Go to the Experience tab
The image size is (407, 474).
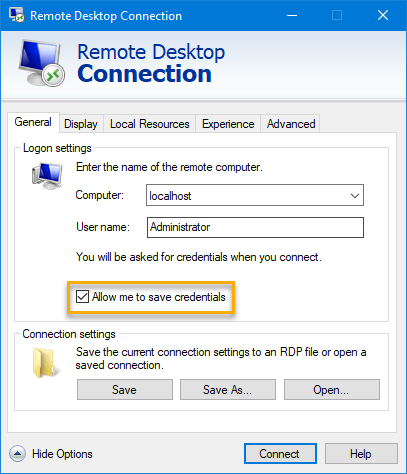(228, 124)
